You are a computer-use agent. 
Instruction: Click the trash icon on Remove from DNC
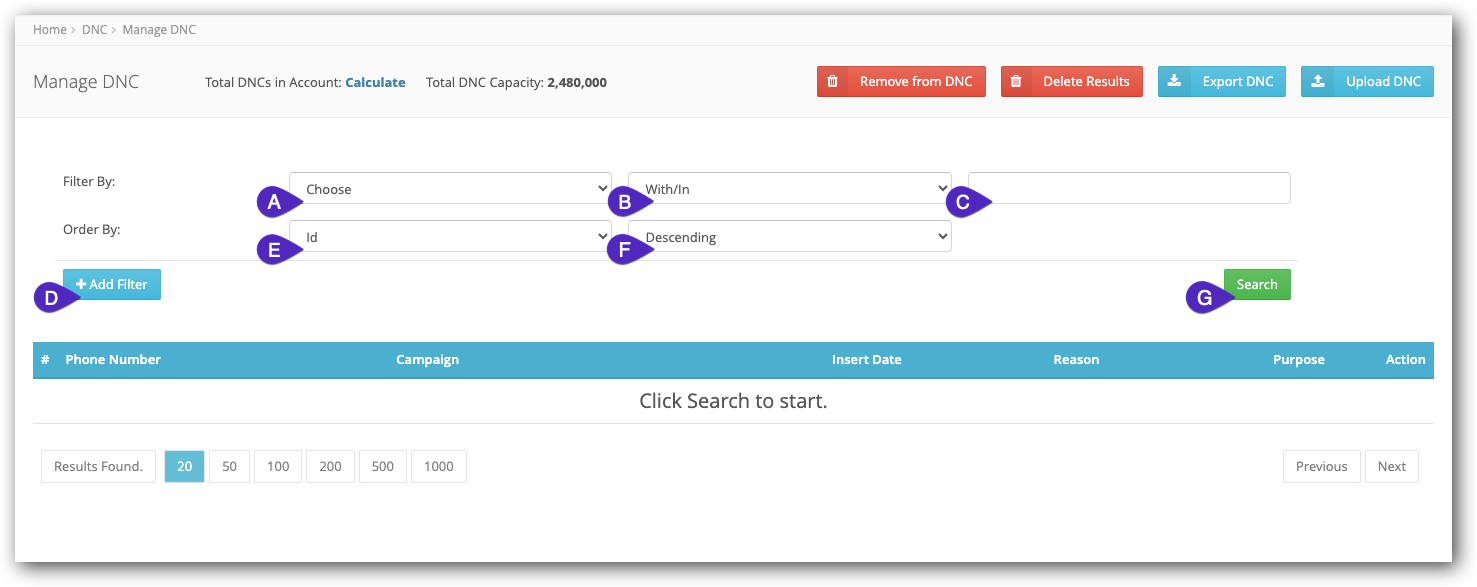point(834,81)
